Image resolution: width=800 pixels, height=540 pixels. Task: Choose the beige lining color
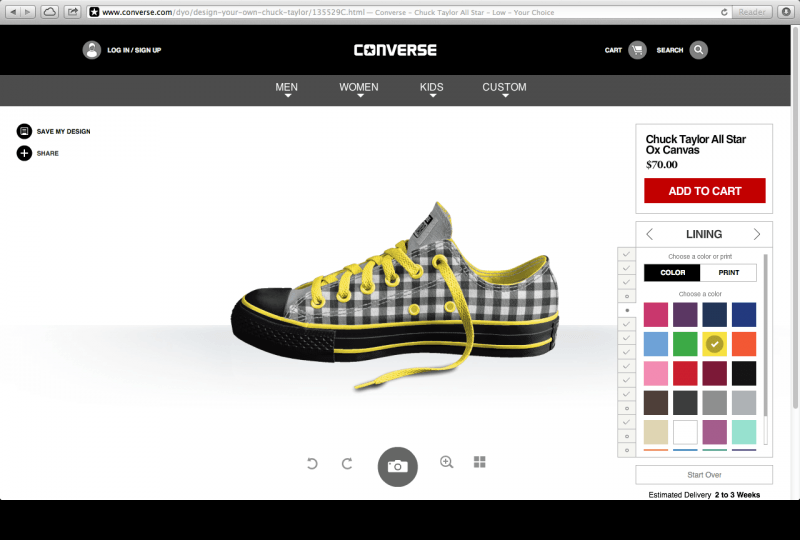[656, 432]
